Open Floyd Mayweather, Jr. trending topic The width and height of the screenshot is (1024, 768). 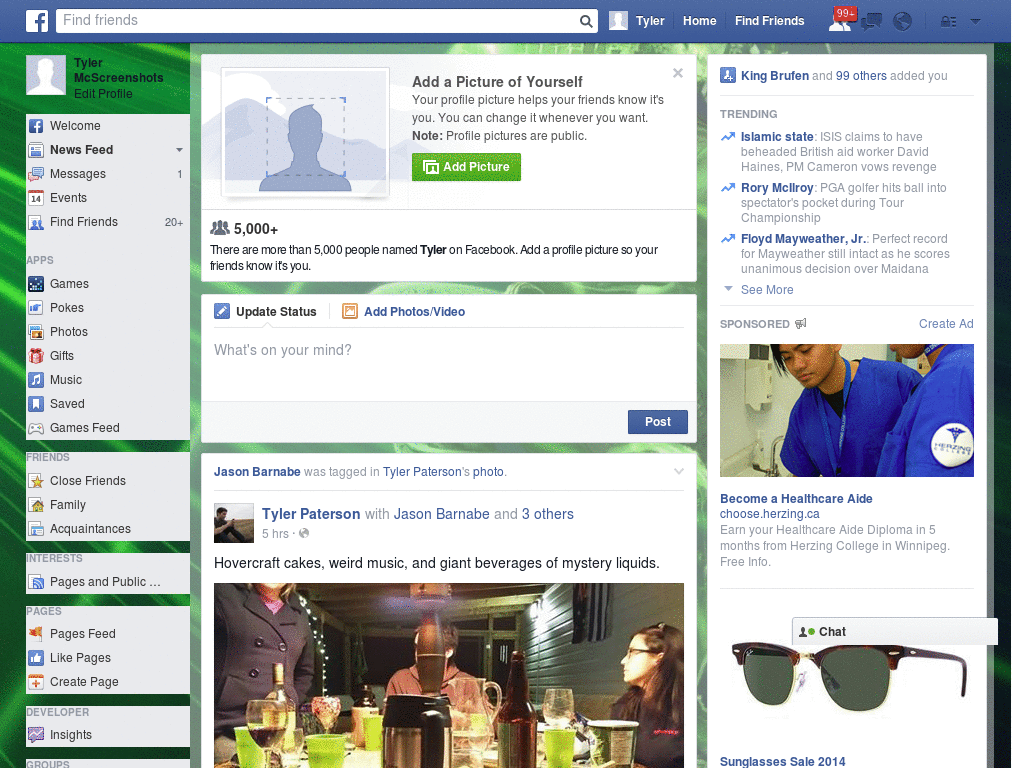tap(803, 239)
